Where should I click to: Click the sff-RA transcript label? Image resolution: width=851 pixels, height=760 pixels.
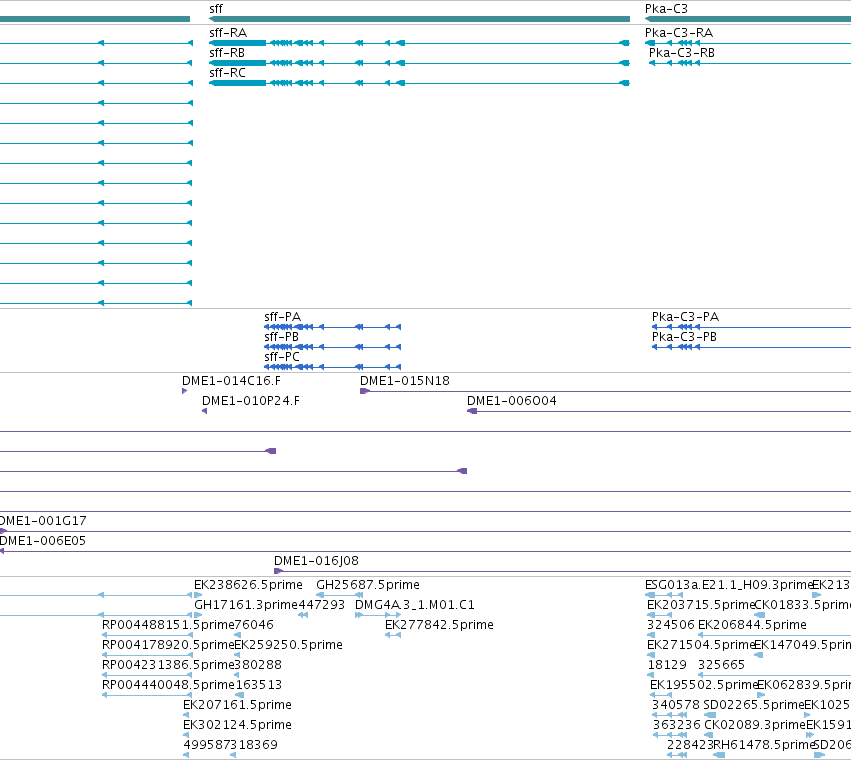tap(228, 33)
